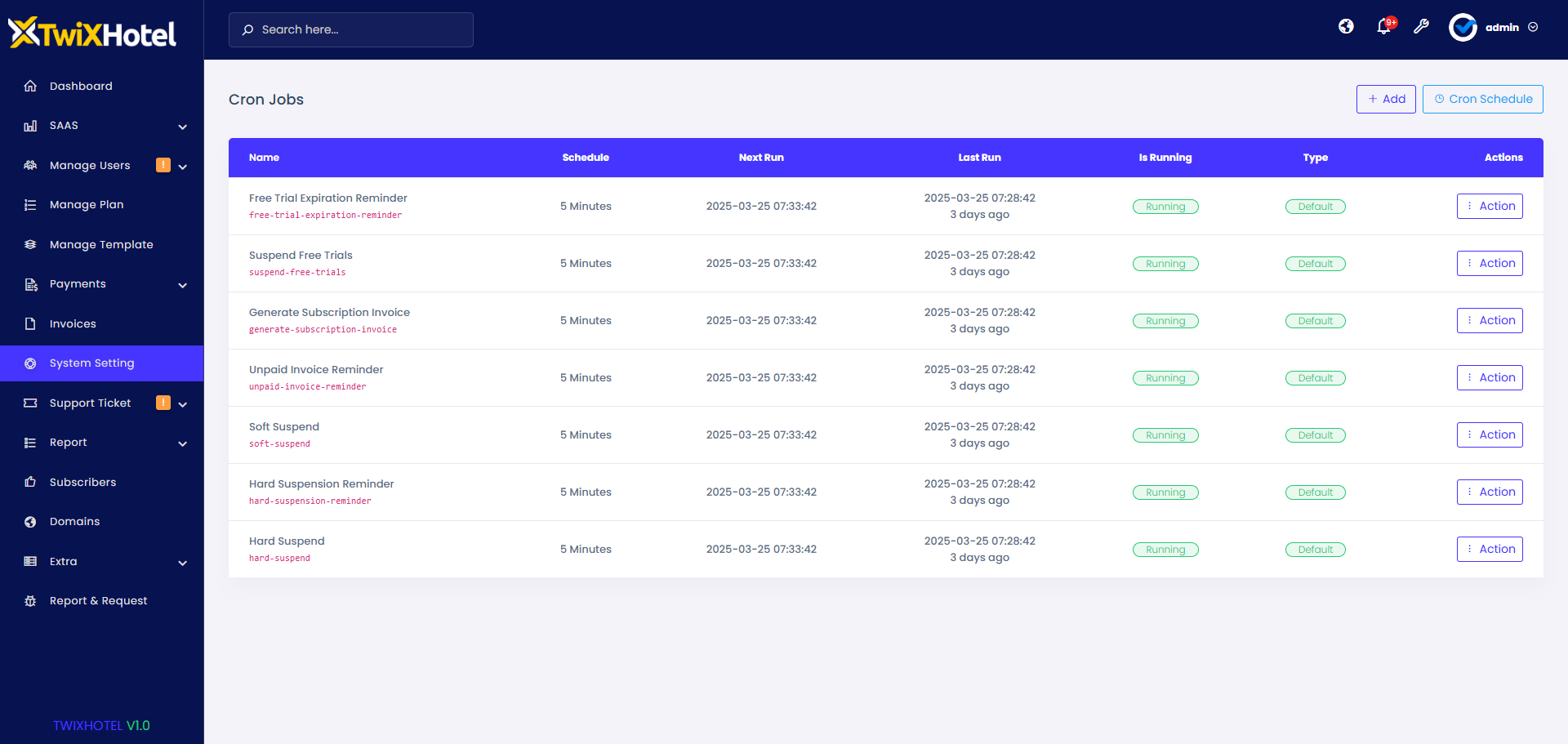Click the Add button
The height and width of the screenshot is (744, 1568).
point(1386,99)
